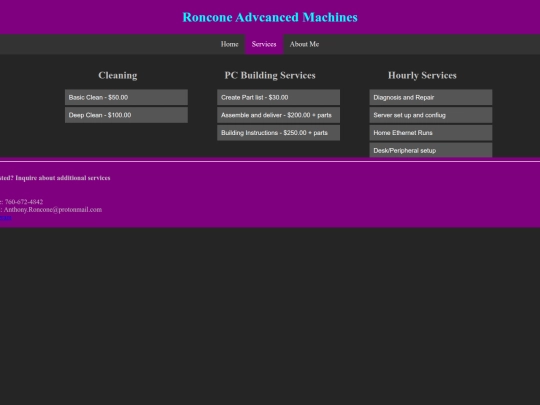Click the Roncone Advanced Machines title
The height and width of the screenshot is (405, 540).
tap(270, 17)
